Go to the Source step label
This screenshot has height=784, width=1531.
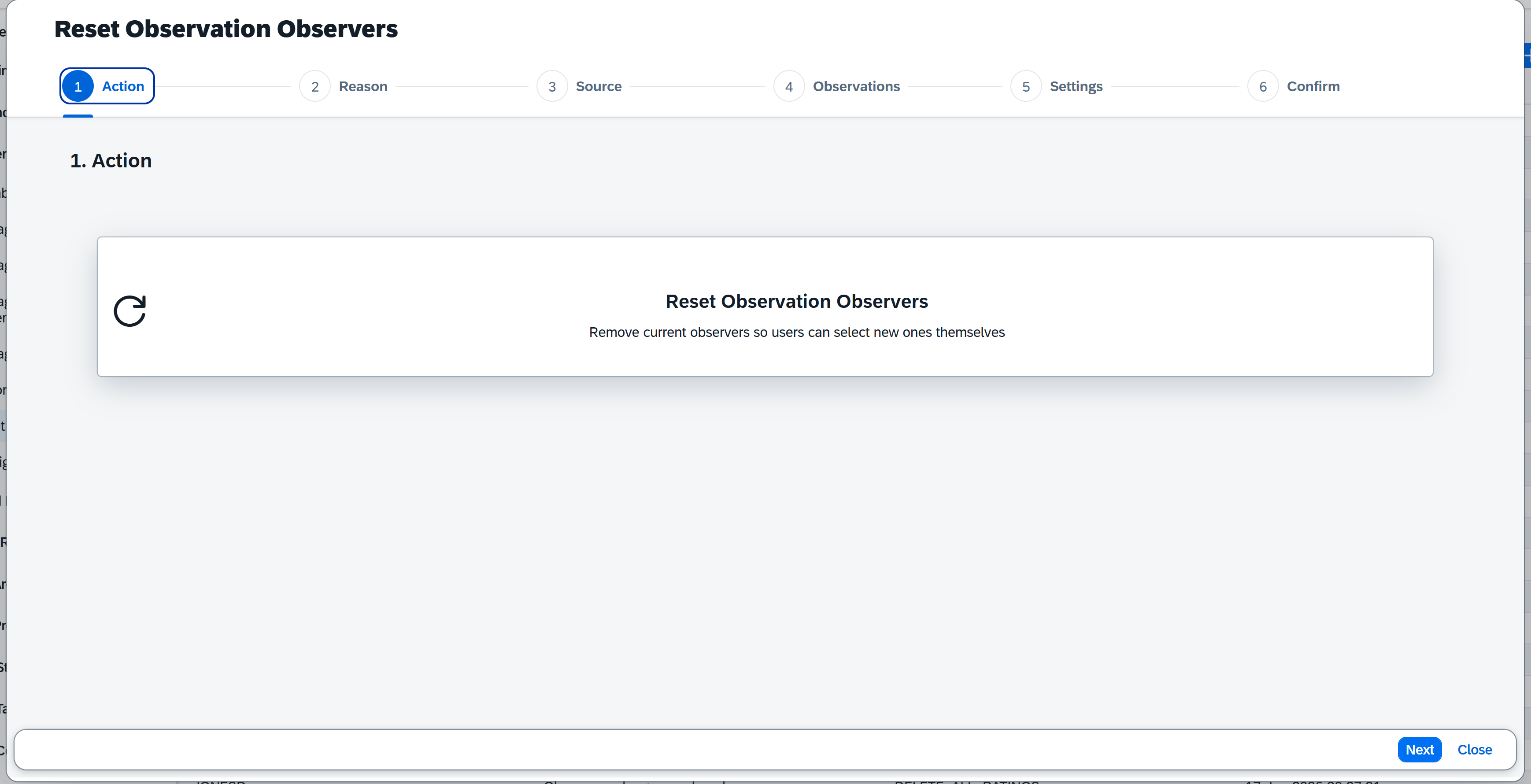pyautogui.click(x=598, y=87)
